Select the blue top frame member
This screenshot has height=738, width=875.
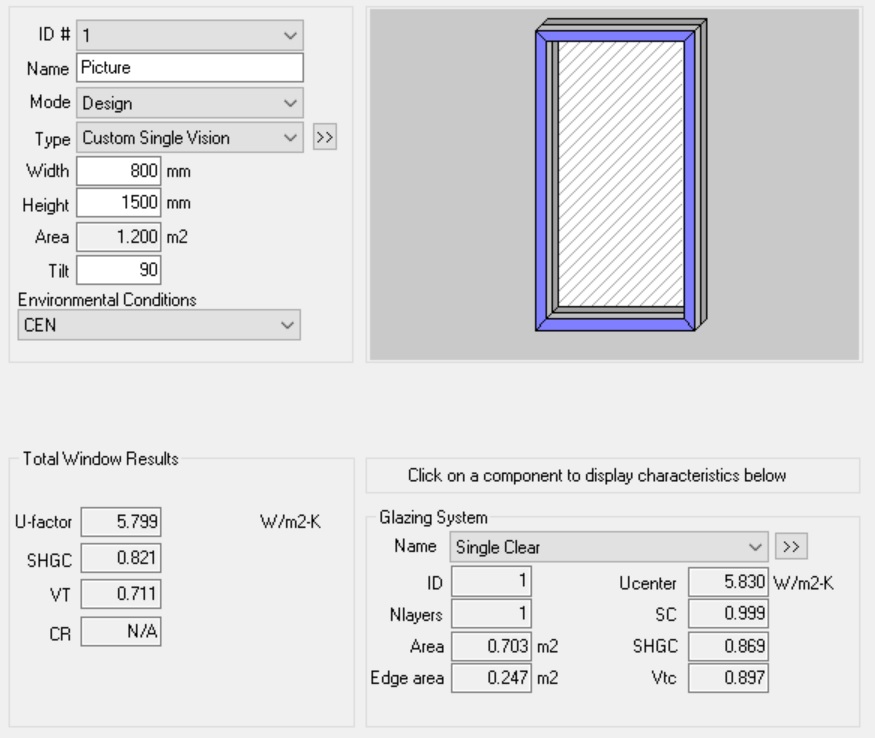pos(615,36)
